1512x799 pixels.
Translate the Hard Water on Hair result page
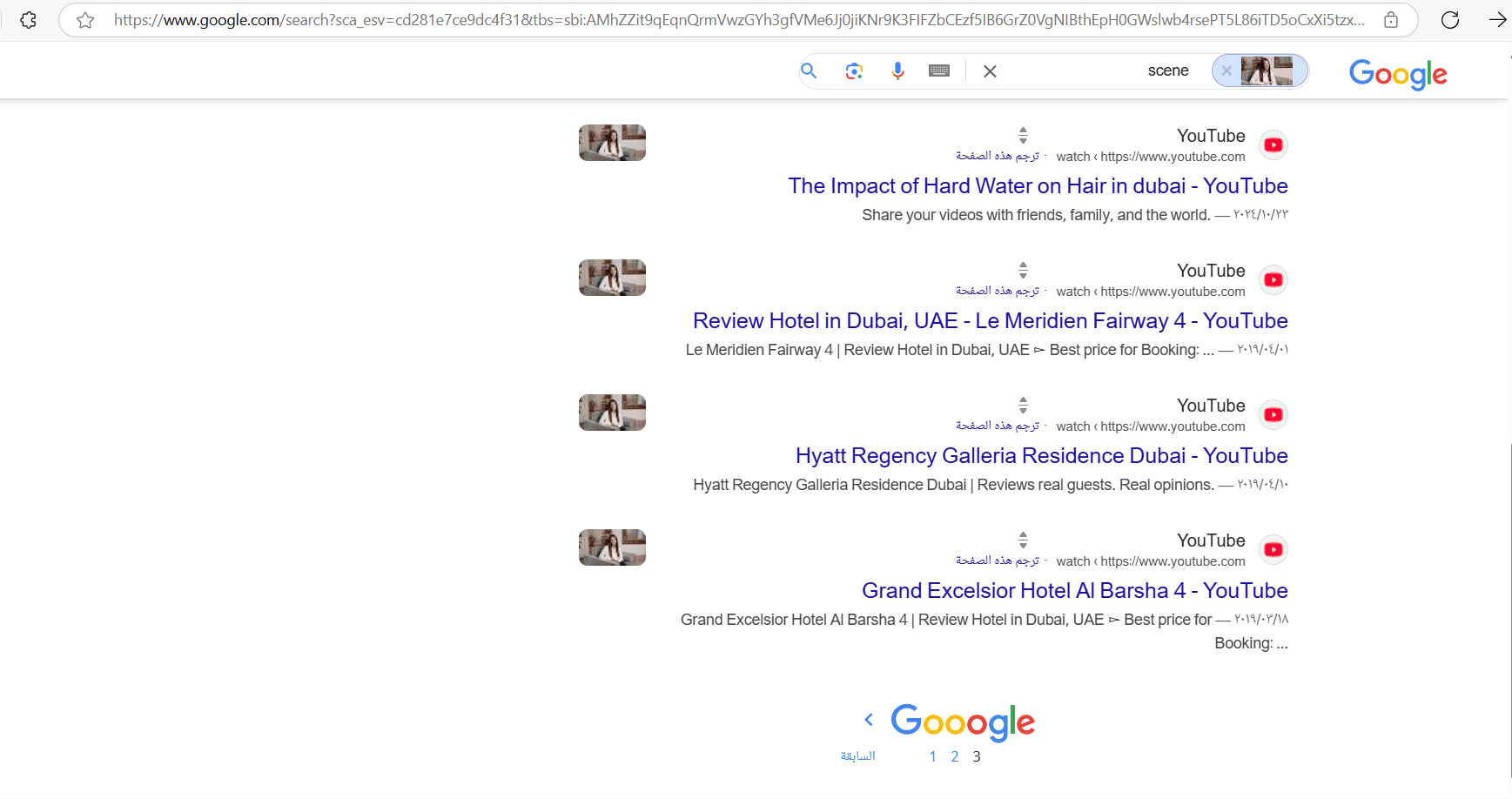(998, 156)
